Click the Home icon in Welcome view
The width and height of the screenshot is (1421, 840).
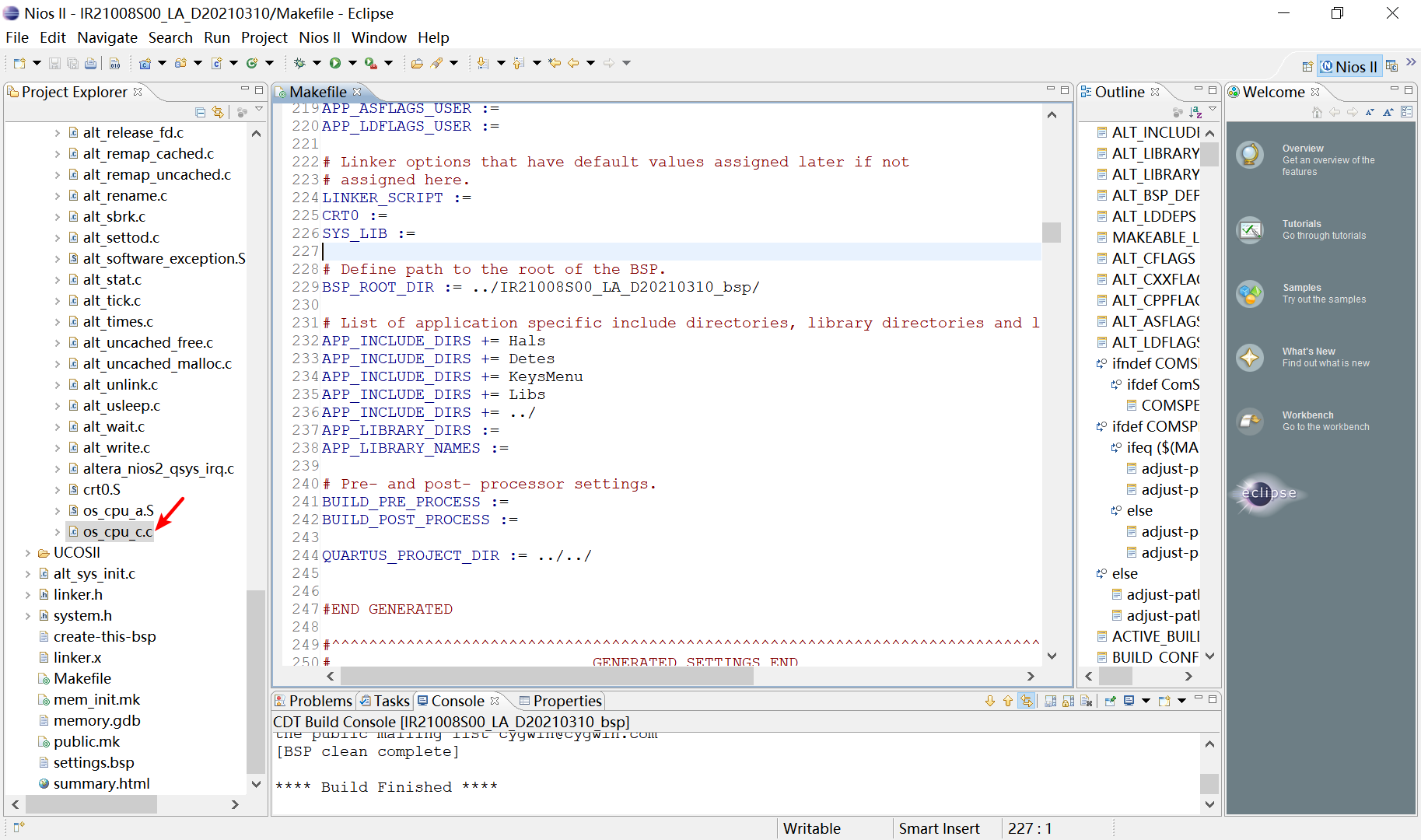pos(1317,112)
